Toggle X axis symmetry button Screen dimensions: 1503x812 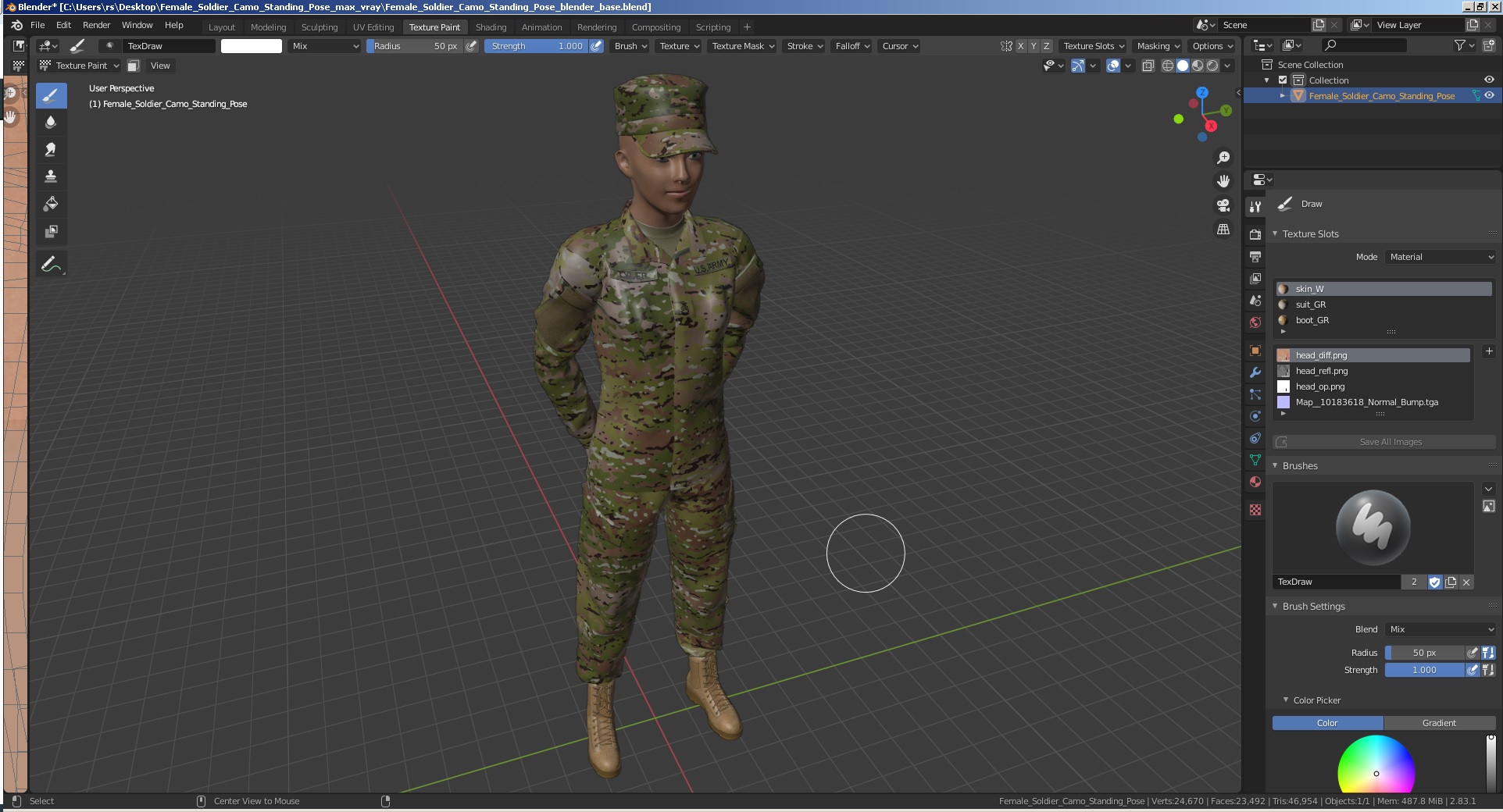(x=1020, y=46)
